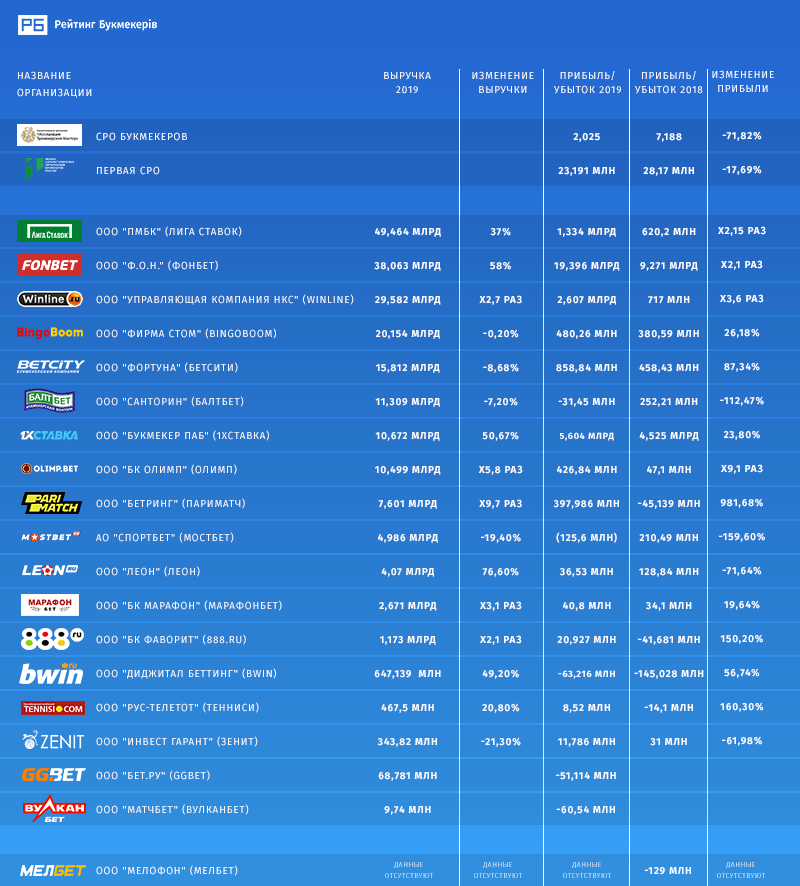Screen dimensions: 800x886
Task: Click Fonbet's 38,063 млрд revenue cell
Action: coord(407,266)
